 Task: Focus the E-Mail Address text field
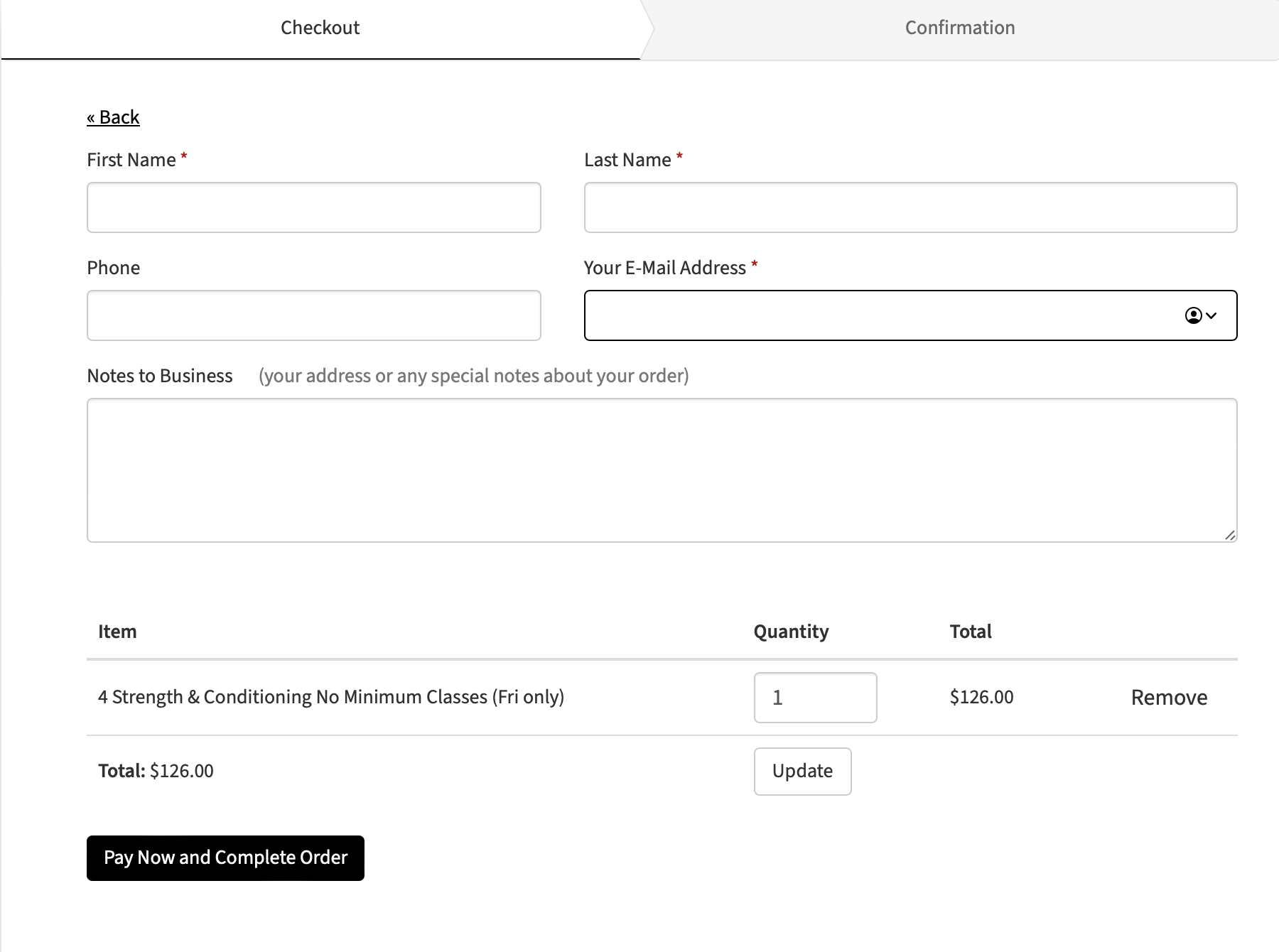[x=881, y=315]
